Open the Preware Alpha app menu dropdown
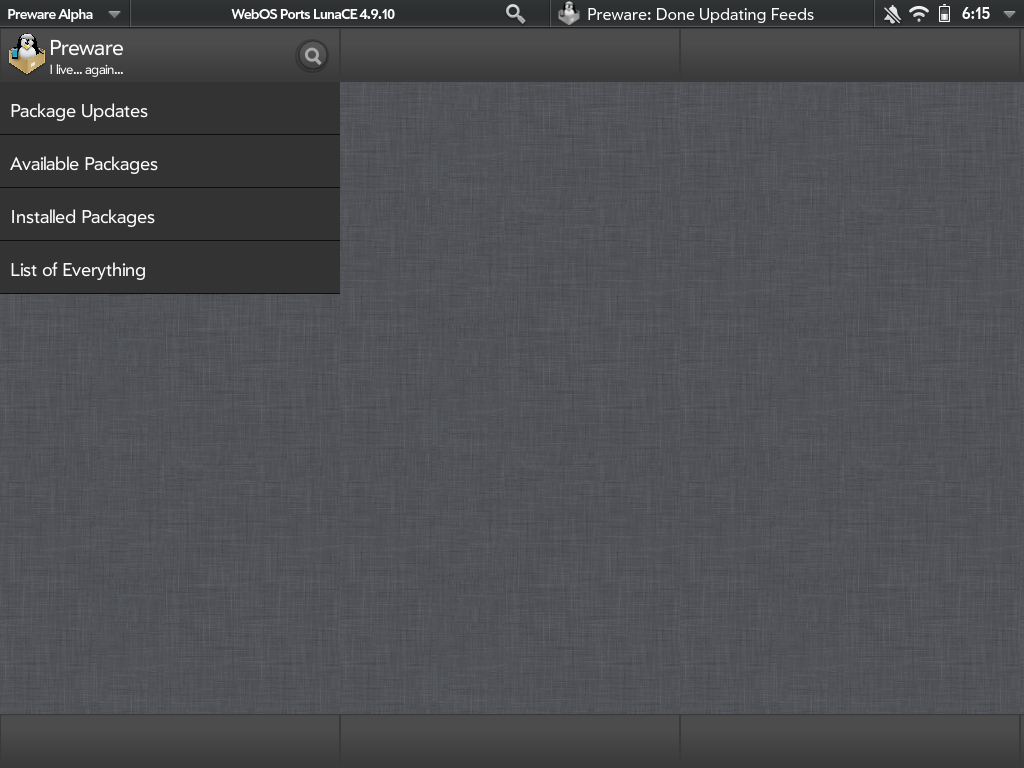The width and height of the screenshot is (1024, 768). [x=64, y=14]
